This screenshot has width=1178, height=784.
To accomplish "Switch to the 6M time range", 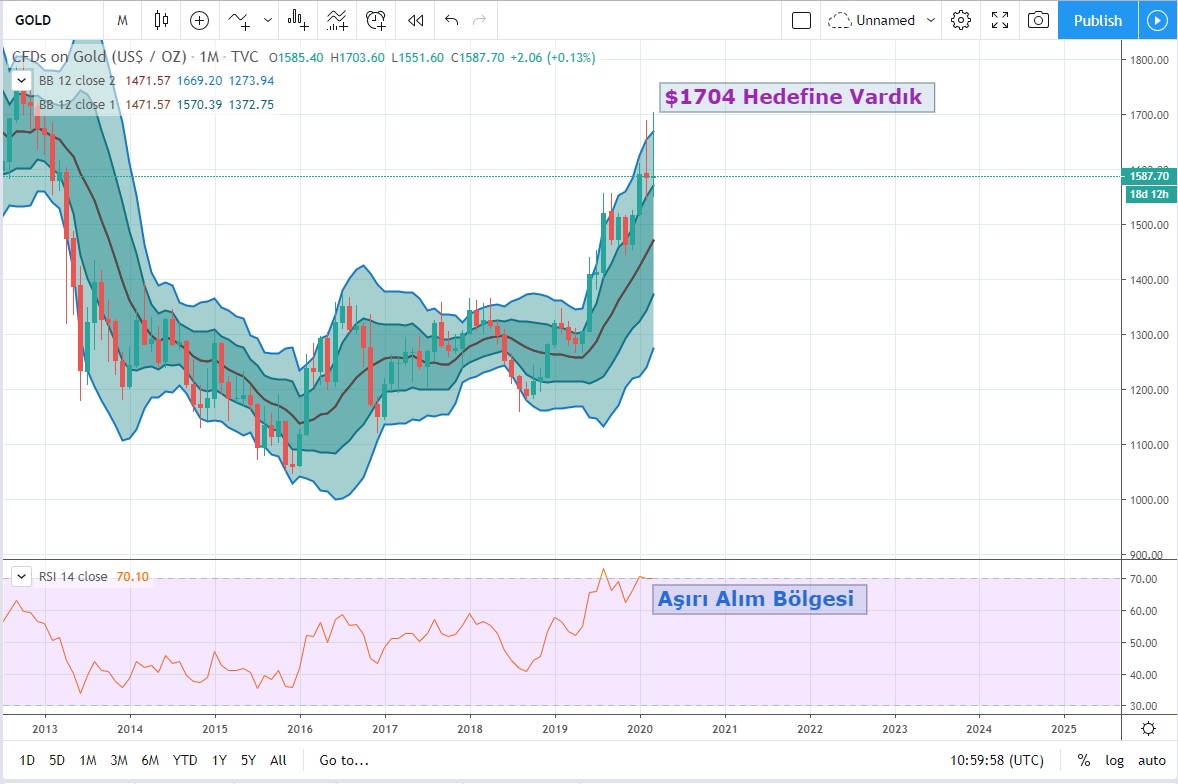I will click(x=150, y=760).
